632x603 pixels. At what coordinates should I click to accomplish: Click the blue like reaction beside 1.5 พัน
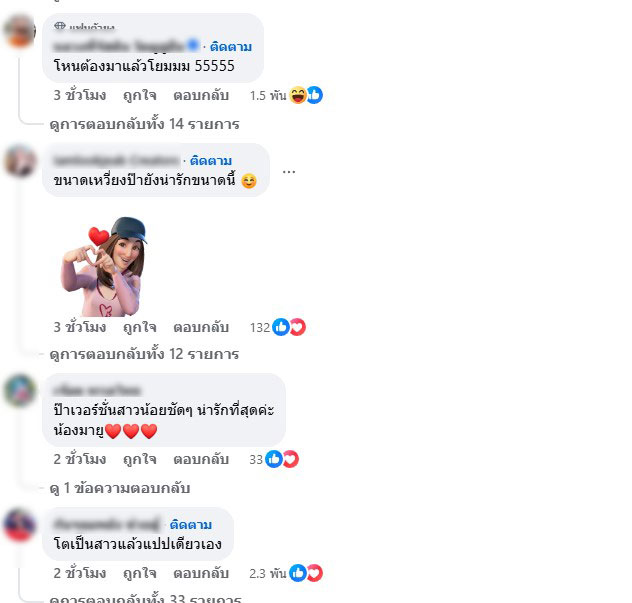click(314, 95)
